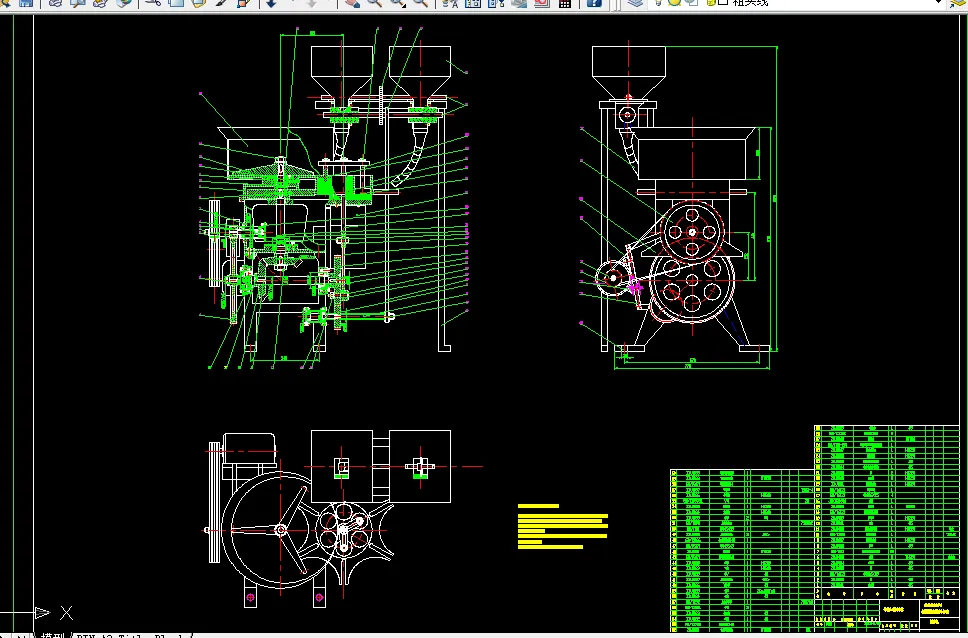Click the 3D DWF toolbar icon
Image resolution: width=968 pixels, height=638 pixels.
pos(123,3)
